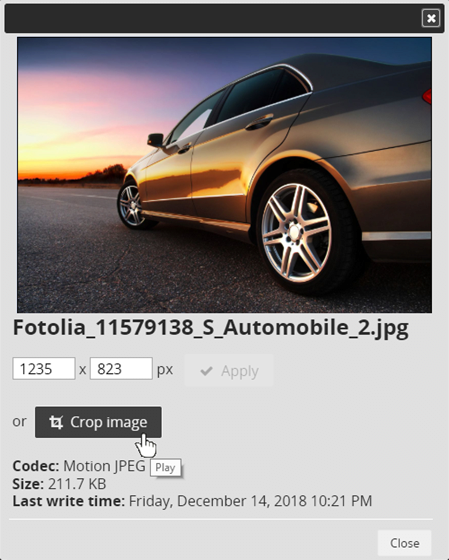Click the checkmark icon beside Apply

tap(206, 371)
